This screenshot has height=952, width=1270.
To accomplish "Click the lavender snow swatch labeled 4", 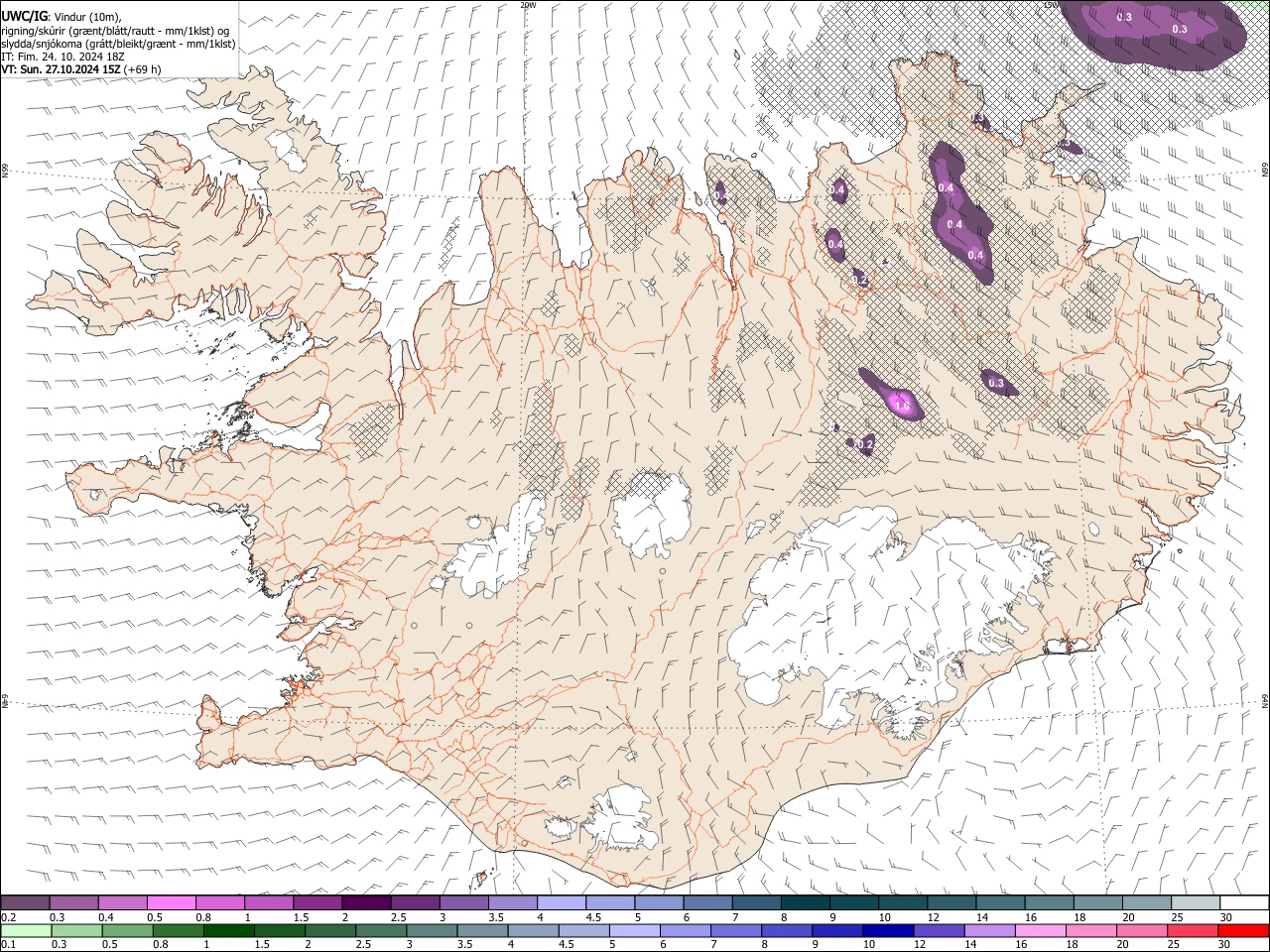I will pos(560,902).
